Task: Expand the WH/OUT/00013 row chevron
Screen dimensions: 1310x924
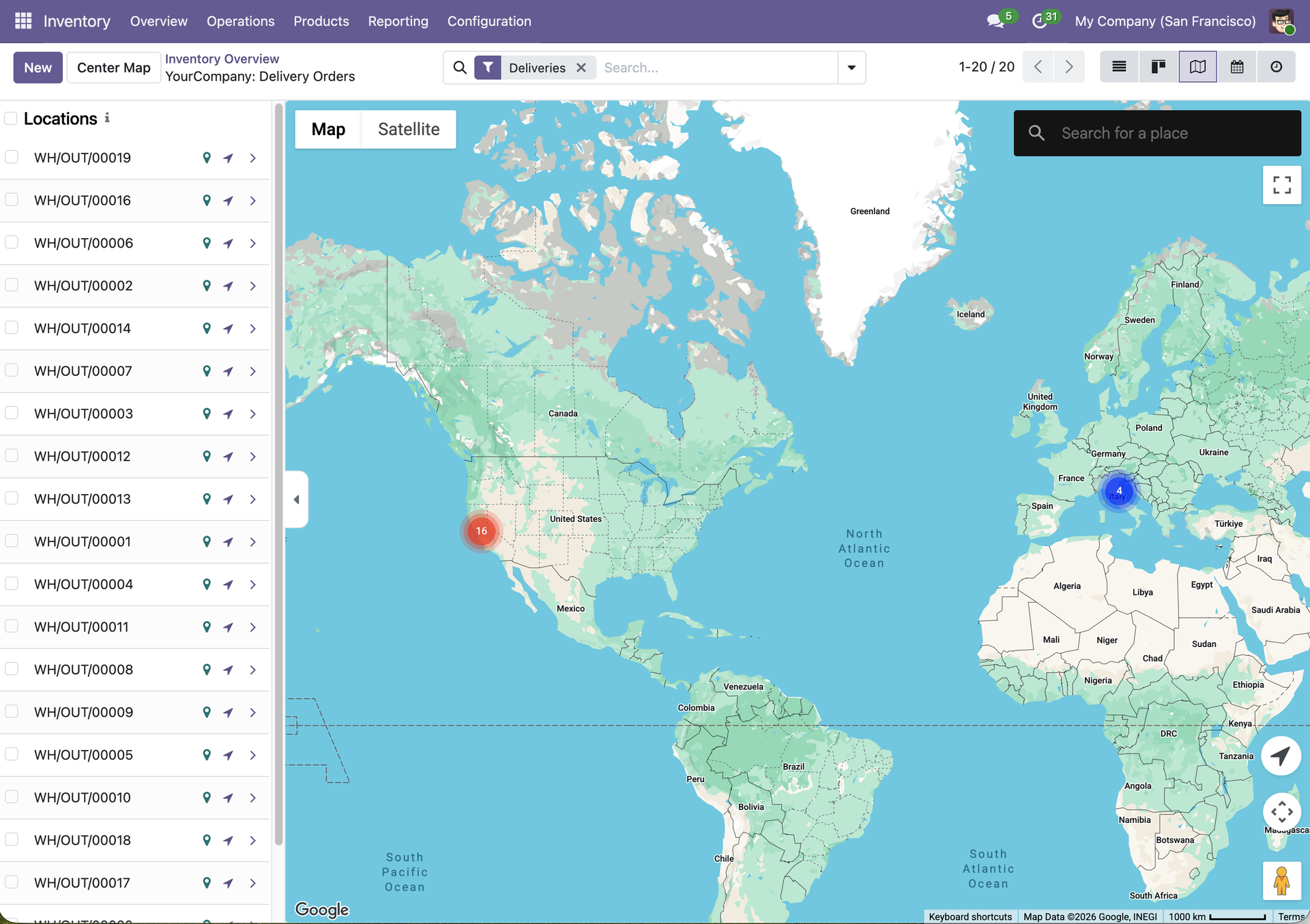Action: pos(253,500)
